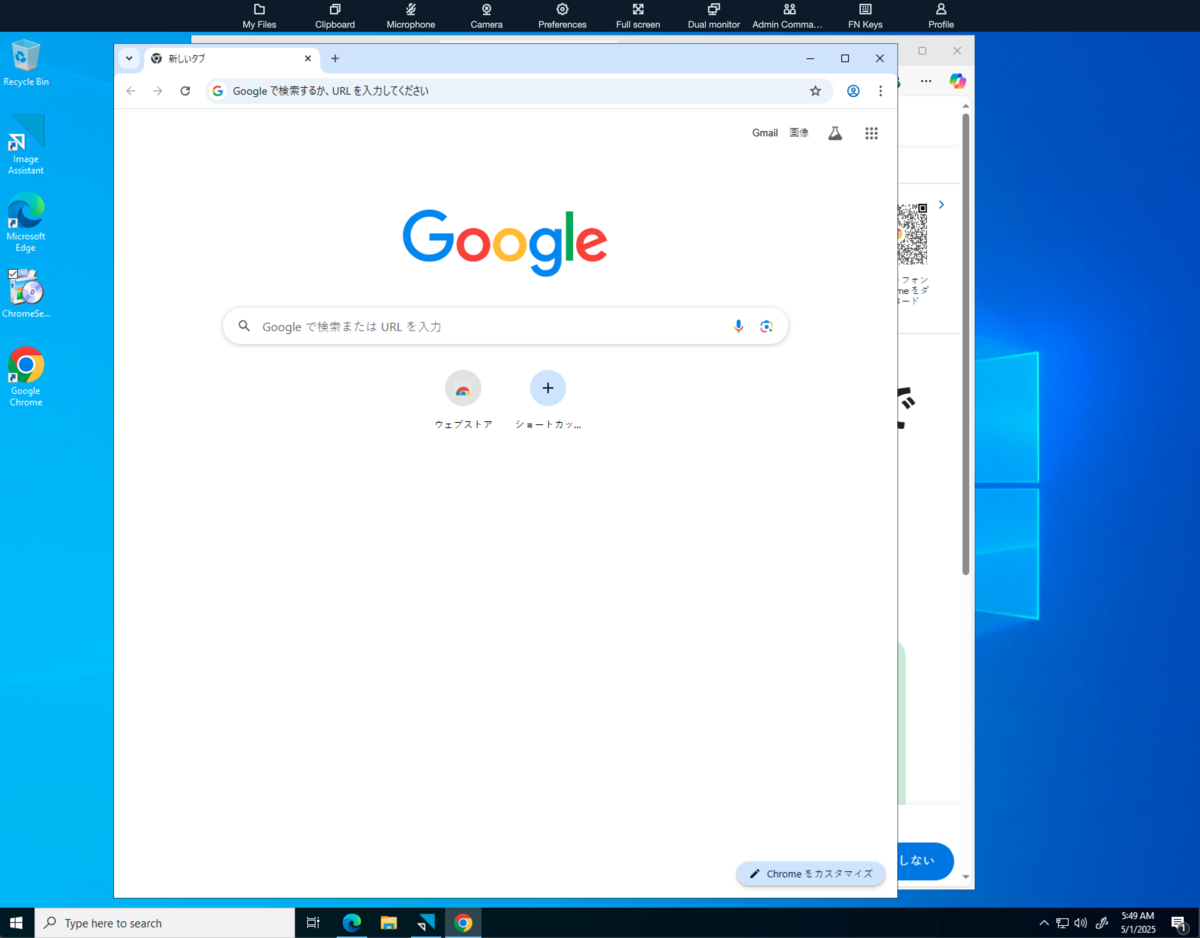Viewport: 1200px width, 938px height.
Task: Click the taskbar search box
Action: pyautogui.click(x=165, y=923)
